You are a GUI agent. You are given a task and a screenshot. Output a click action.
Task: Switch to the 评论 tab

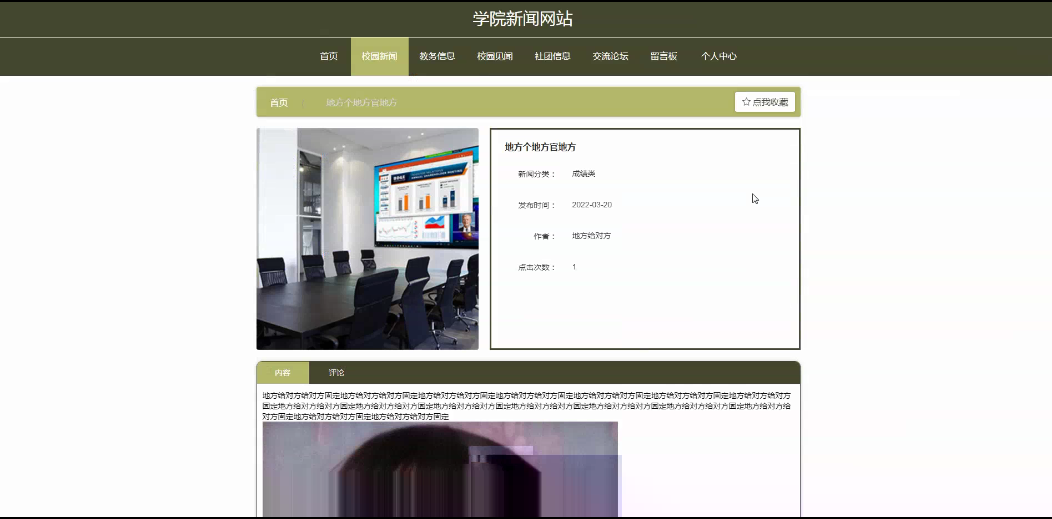coord(337,373)
